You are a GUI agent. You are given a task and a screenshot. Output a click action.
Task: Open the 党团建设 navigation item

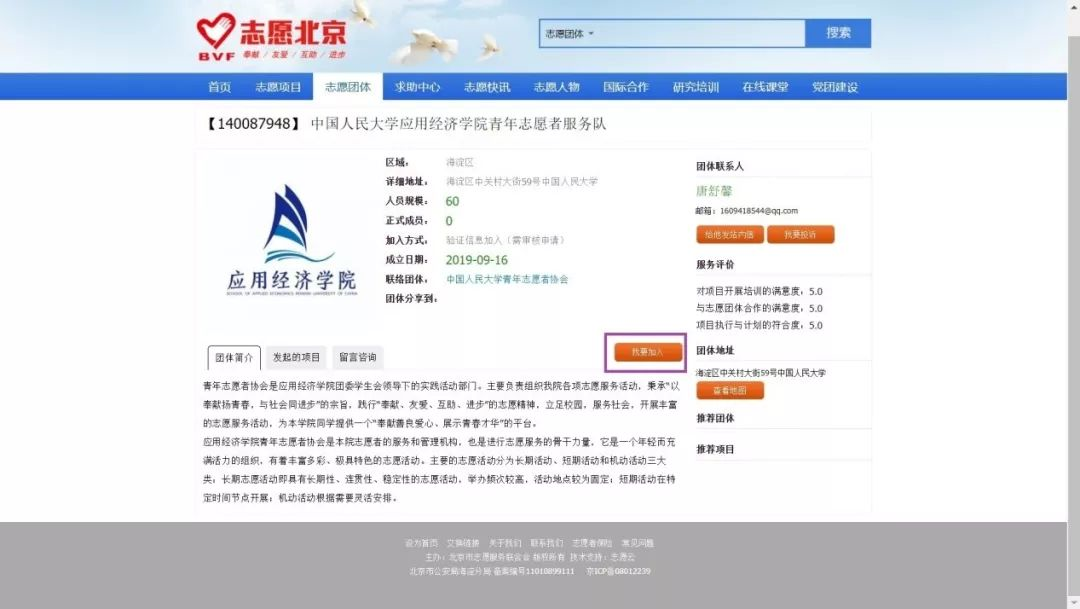click(x=834, y=87)
